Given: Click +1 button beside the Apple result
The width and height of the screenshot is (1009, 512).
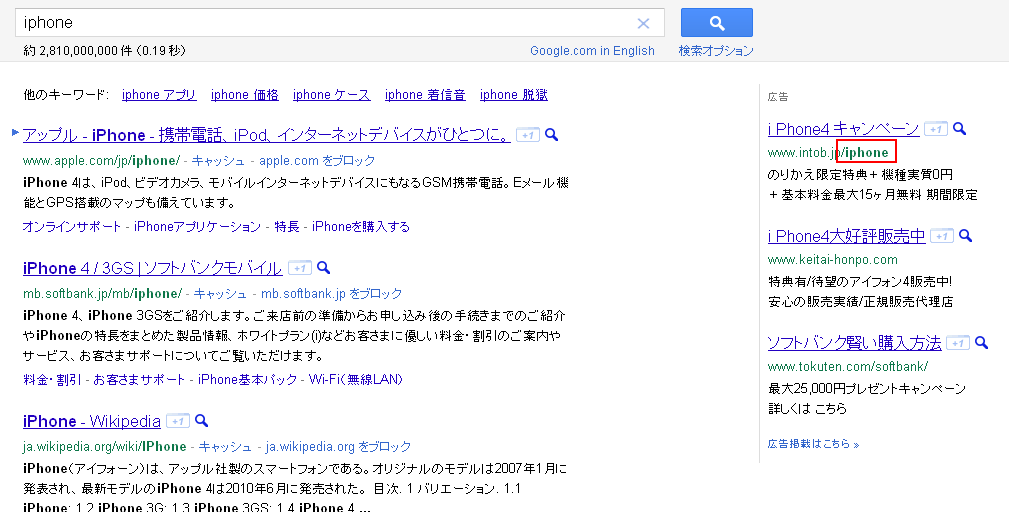Looking at the screenshot, I should pos(528,135).
